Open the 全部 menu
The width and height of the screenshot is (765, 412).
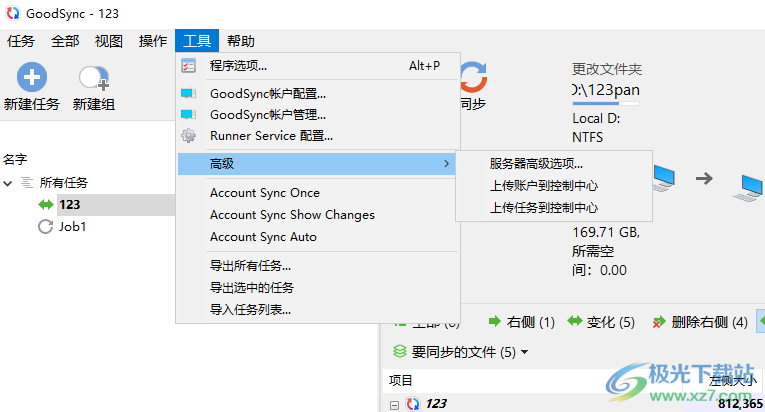pos(65,41)
